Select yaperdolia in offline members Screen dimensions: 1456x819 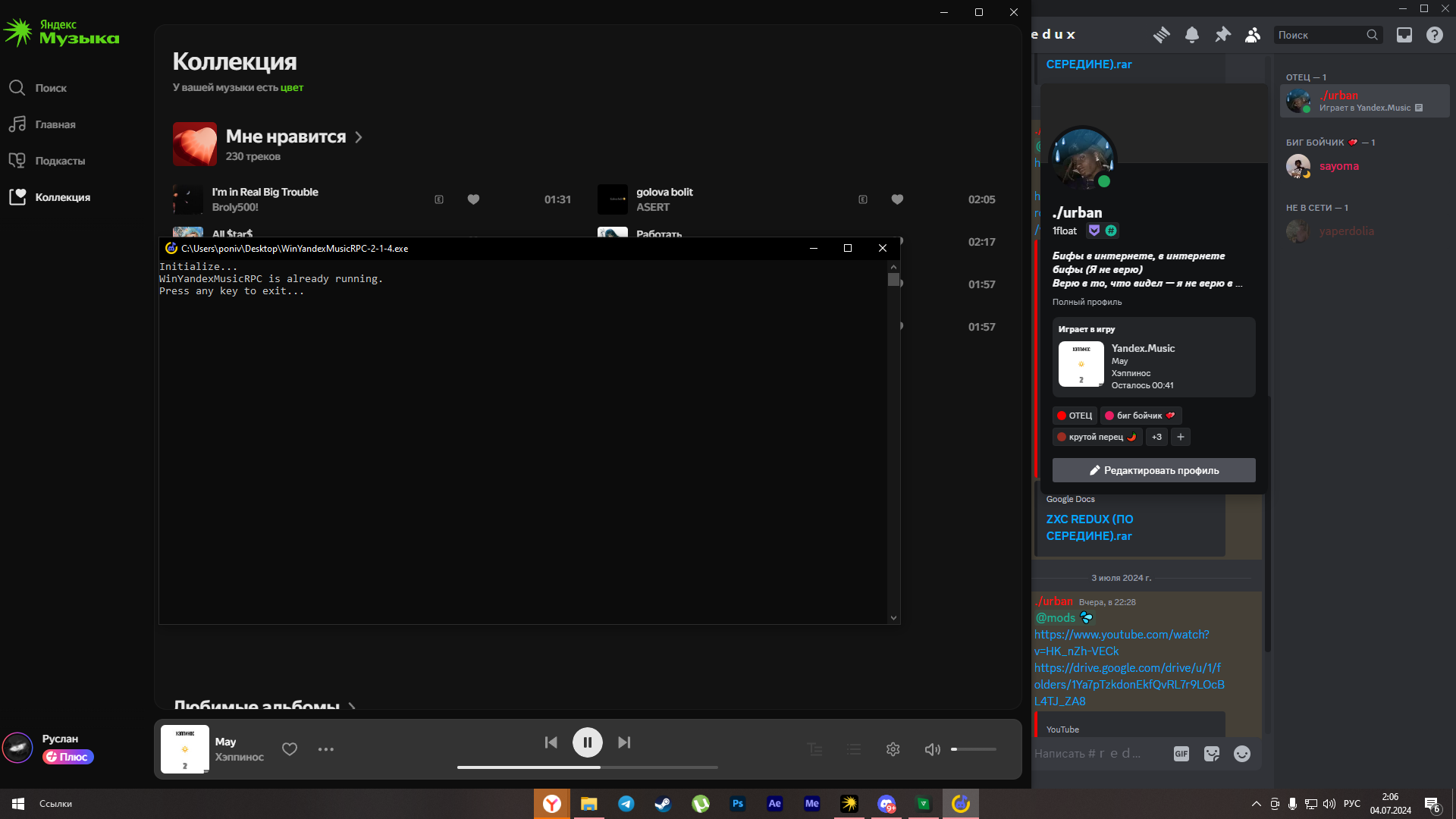(x=1365, y=231)
